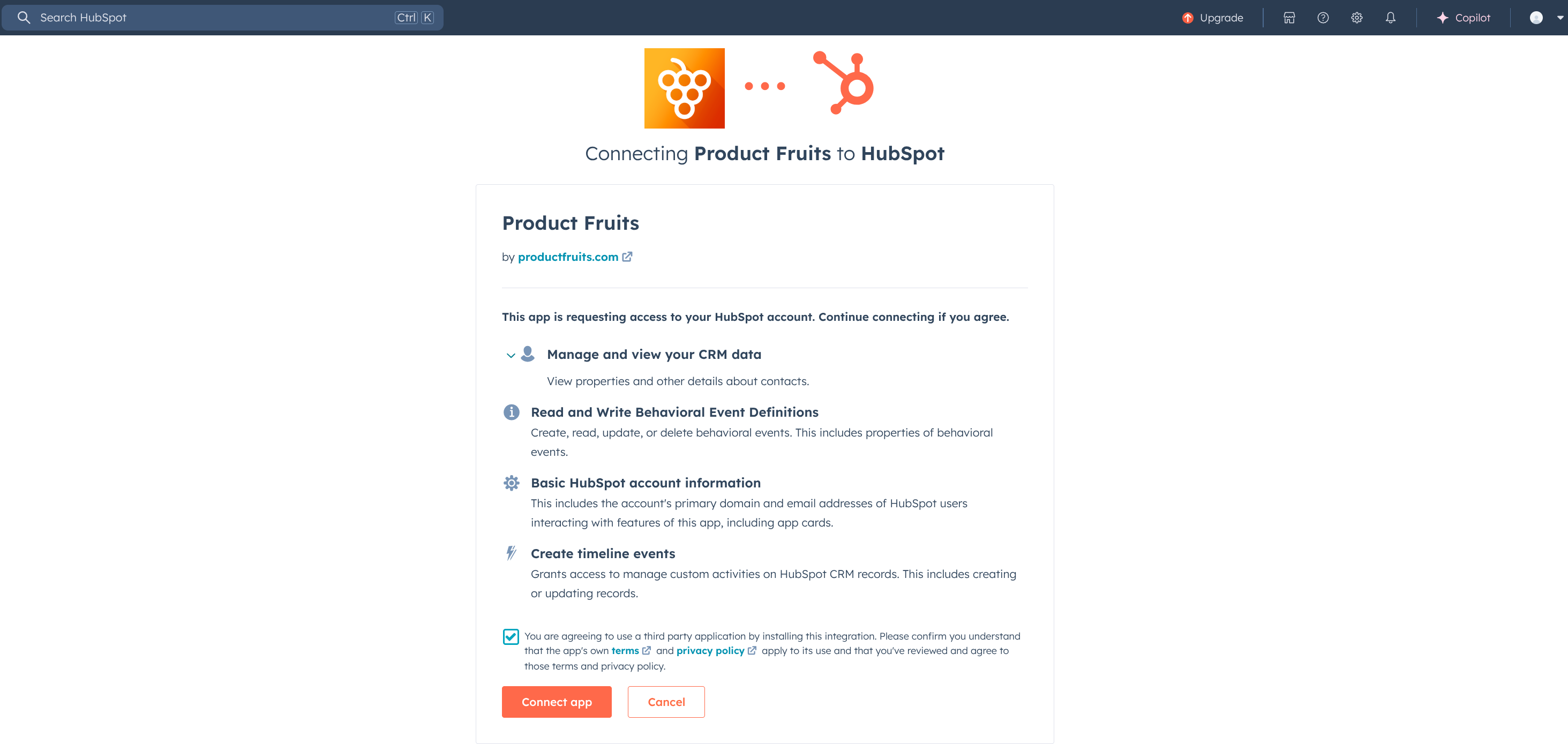
Task: Open the Help question mark icon
Action: click(x=1323, y=18)
